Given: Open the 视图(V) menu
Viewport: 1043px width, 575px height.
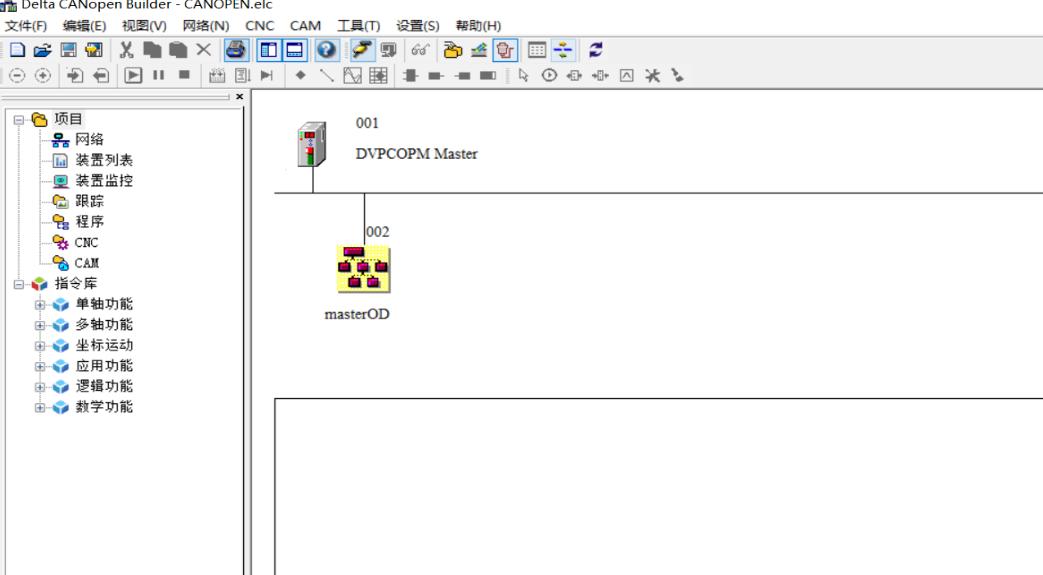Looking at the screenshot, I should click(x=144, y=25).
